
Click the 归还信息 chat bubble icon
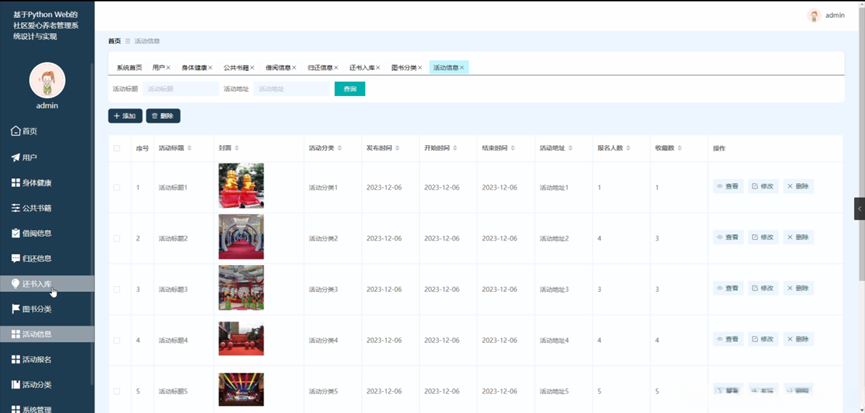15,258
